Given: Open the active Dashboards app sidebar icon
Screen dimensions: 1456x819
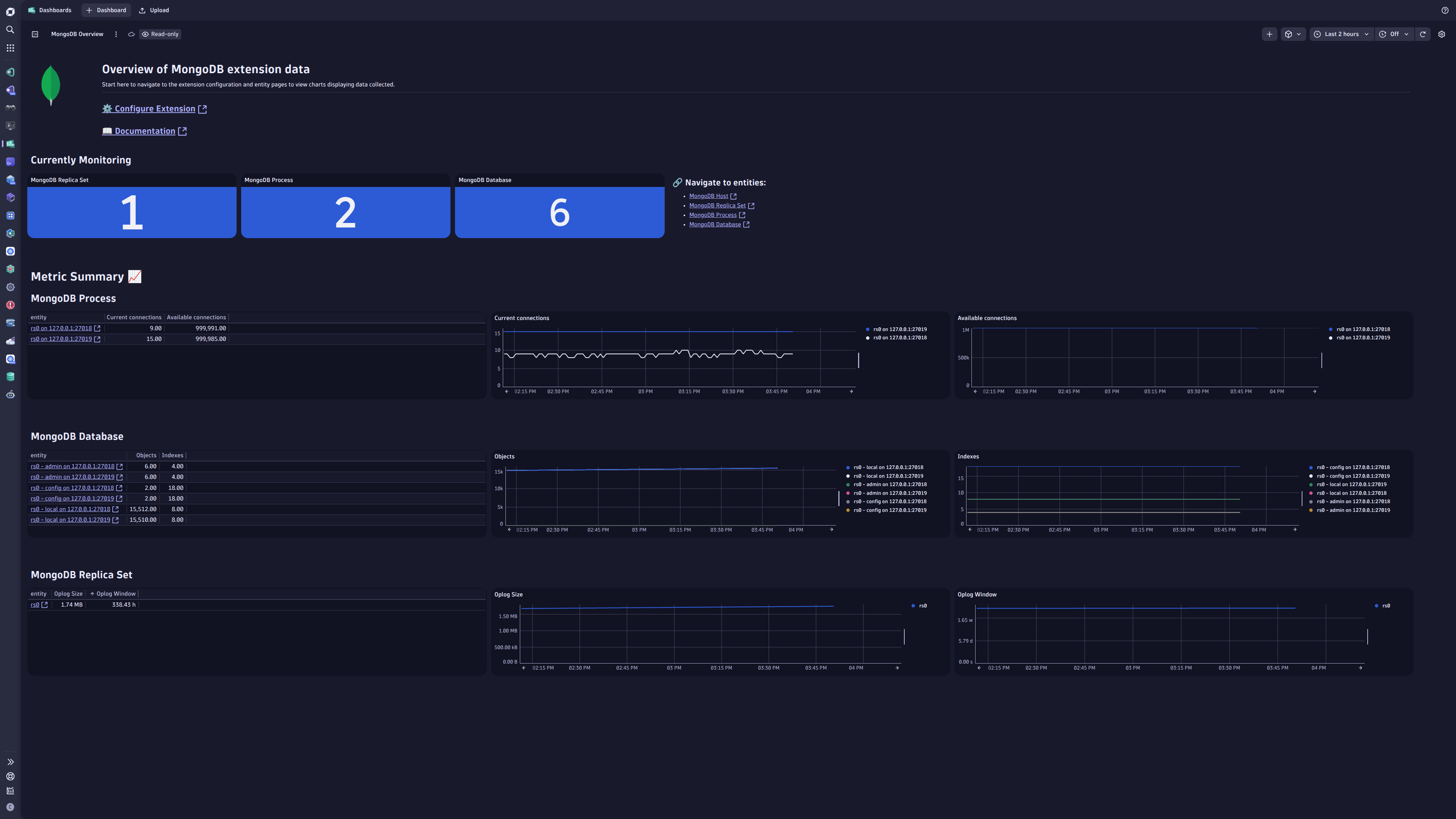Looking at the screenshot, I should click(10, 144).
